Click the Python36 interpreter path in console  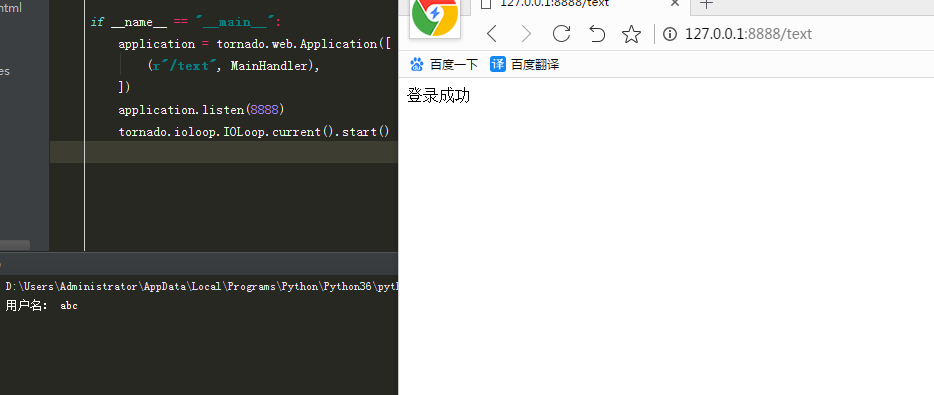tap(201, 287)
